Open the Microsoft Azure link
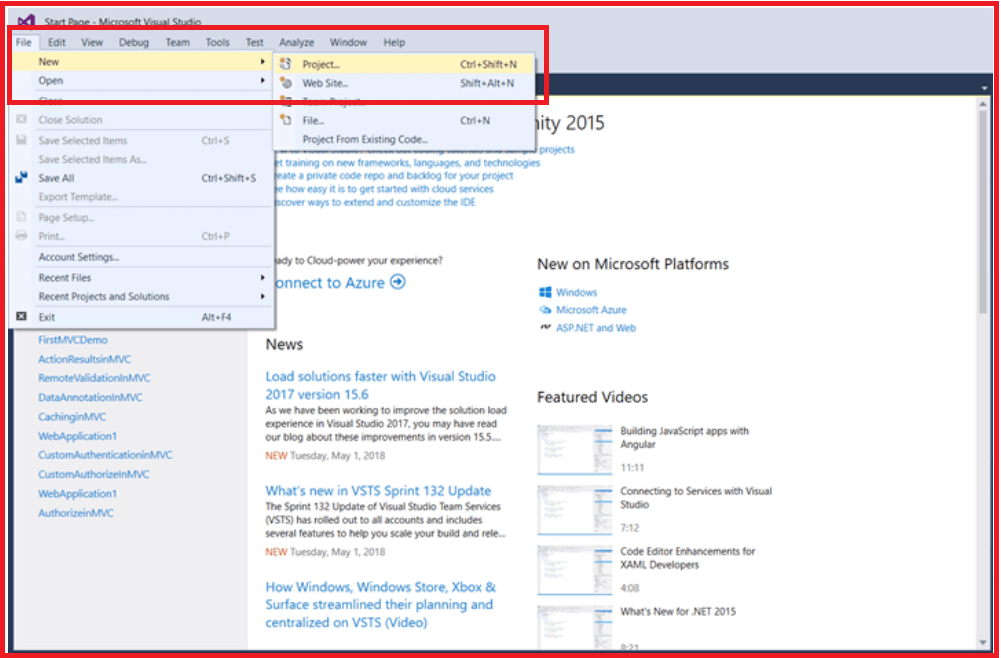The height and width of the screenshot is (658, 1001). tap(591, 310)
